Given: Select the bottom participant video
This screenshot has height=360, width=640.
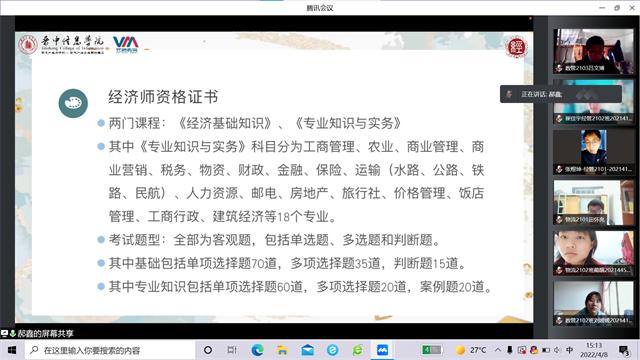Looking at the screenshot, I should point(593,304).
